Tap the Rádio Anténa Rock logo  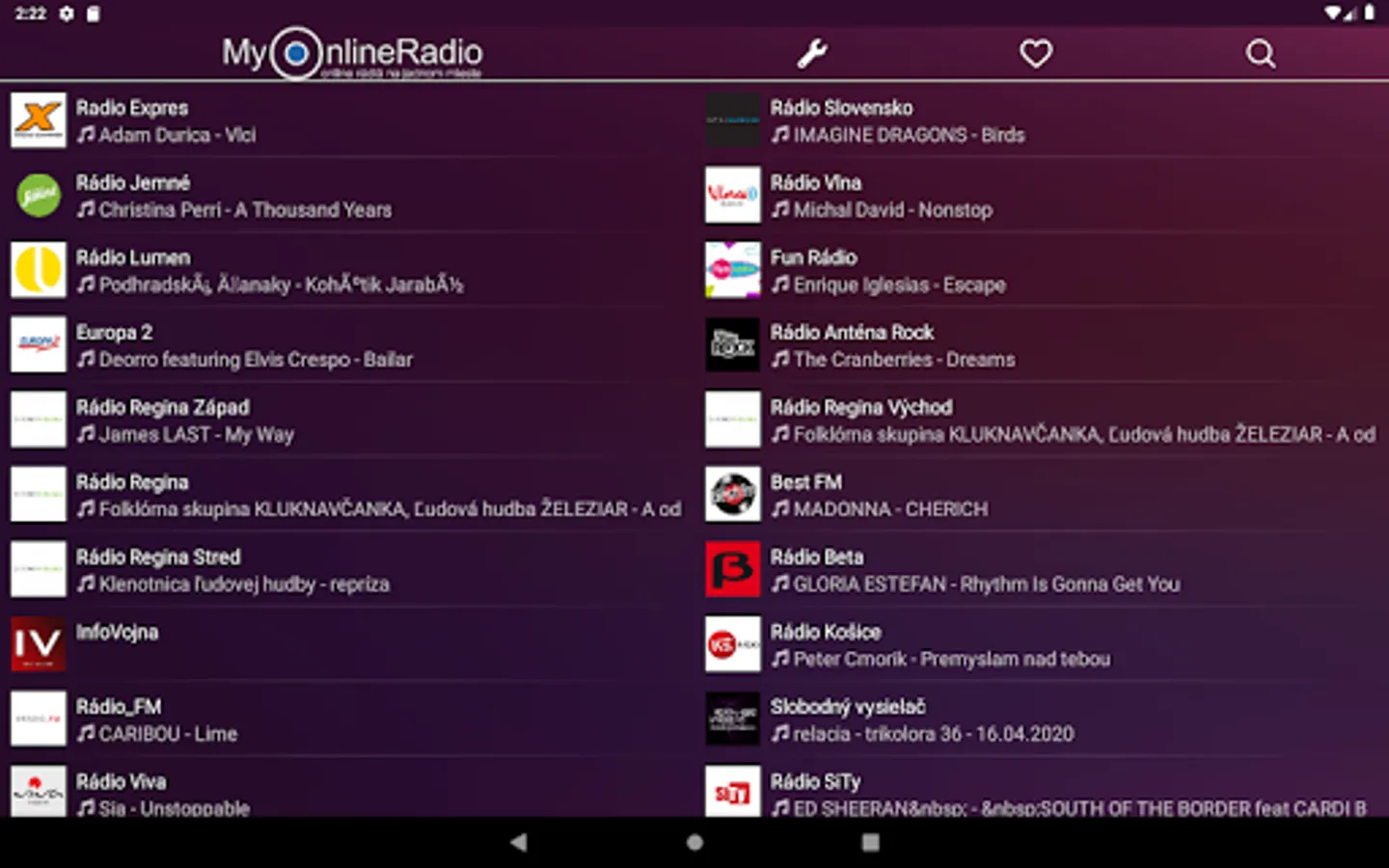coord(733,344)
